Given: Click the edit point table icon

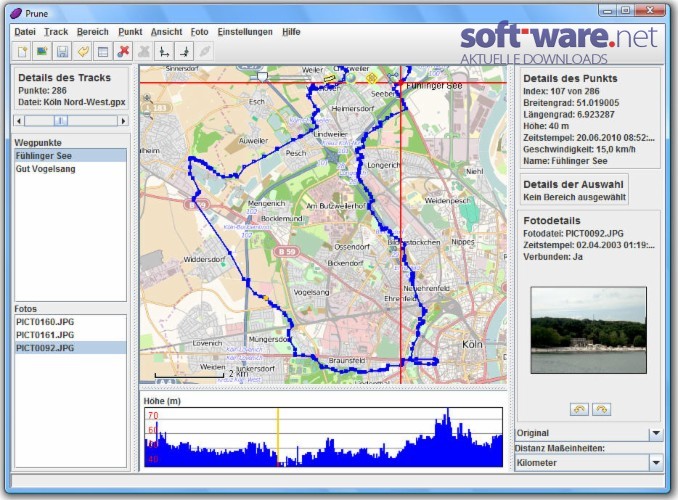Looking at the screenshot, I should (x=103, y=51).
